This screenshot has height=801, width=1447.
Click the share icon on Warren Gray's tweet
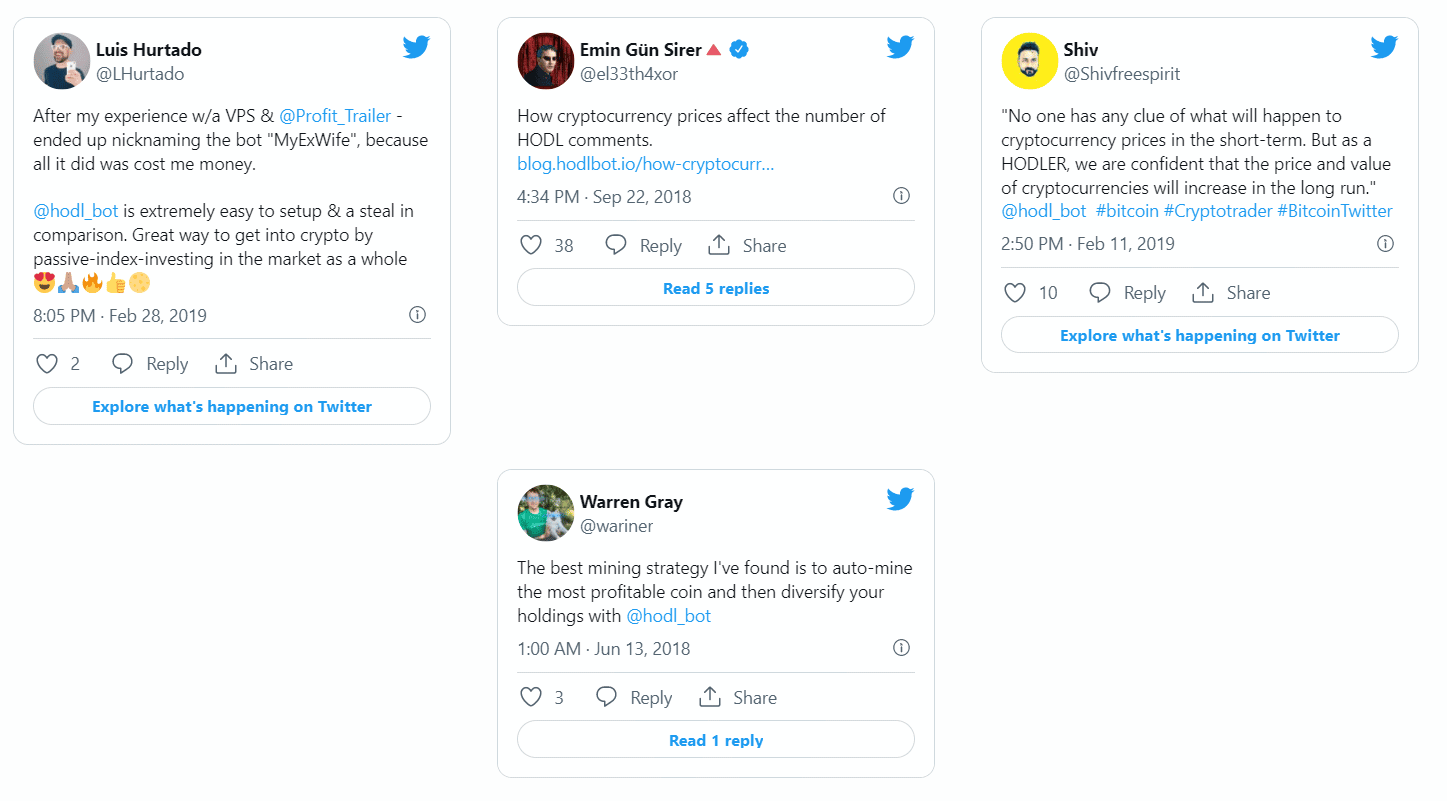click(x=711, y=697)
